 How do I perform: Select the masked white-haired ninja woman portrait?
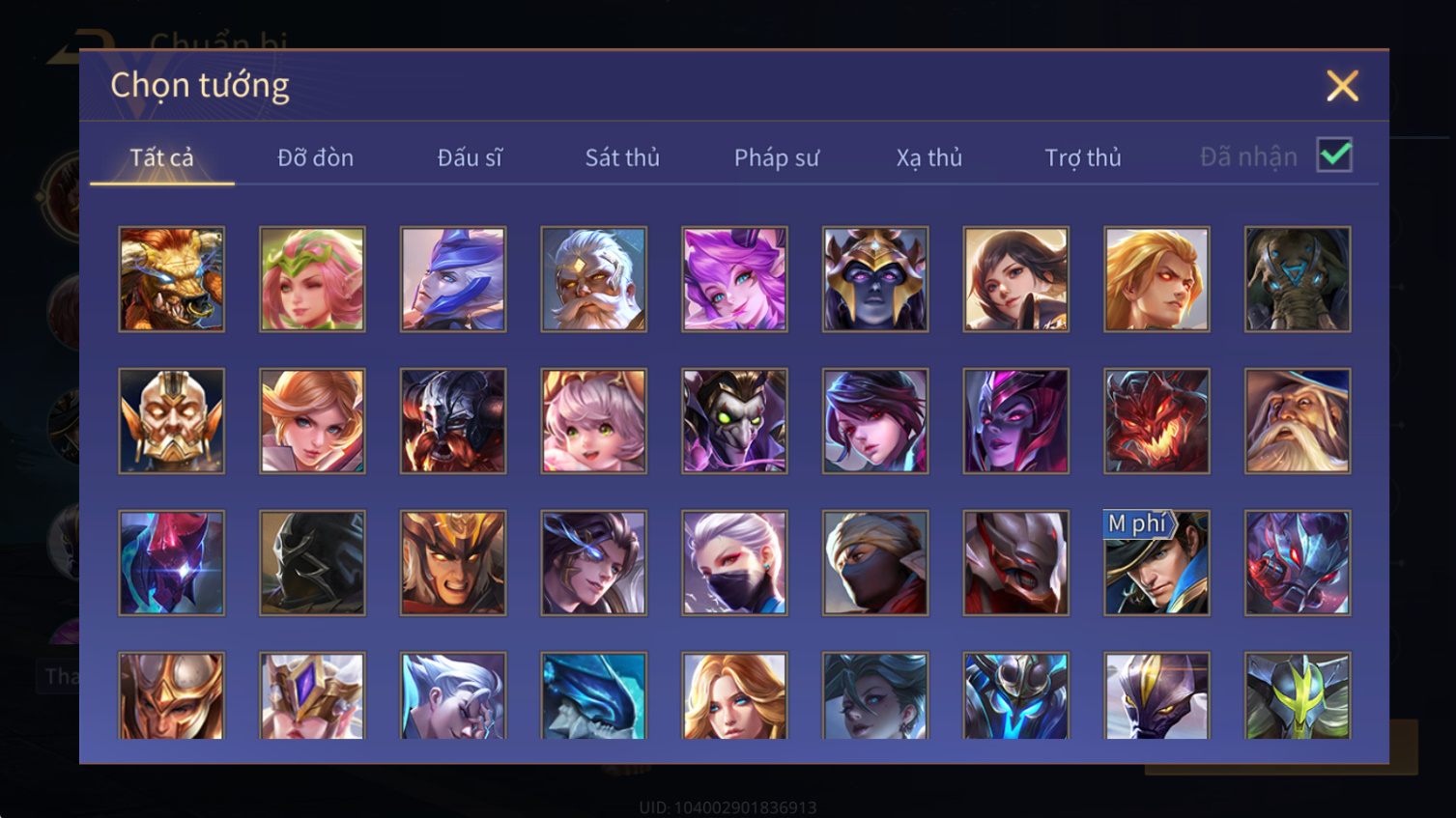click(x=734, y=563)
